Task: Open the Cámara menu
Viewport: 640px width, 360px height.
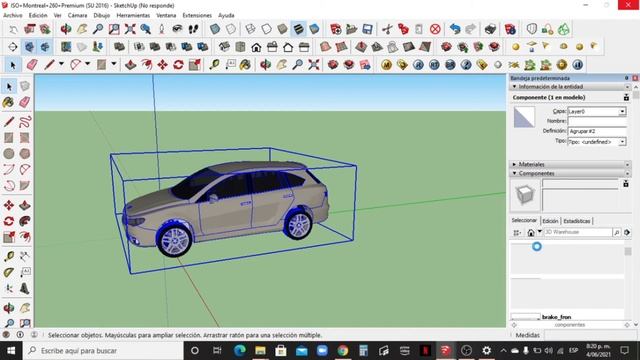Action: click(77, 15)
